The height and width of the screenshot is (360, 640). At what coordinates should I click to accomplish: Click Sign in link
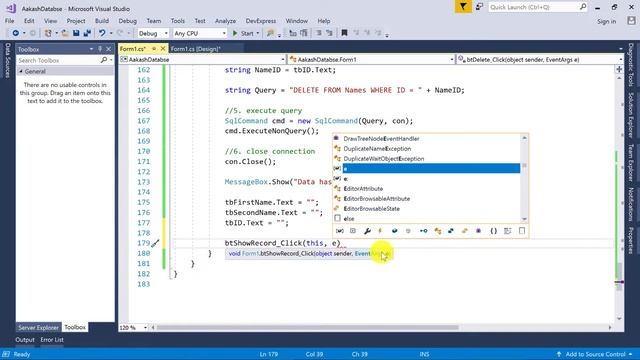point(607,21)
